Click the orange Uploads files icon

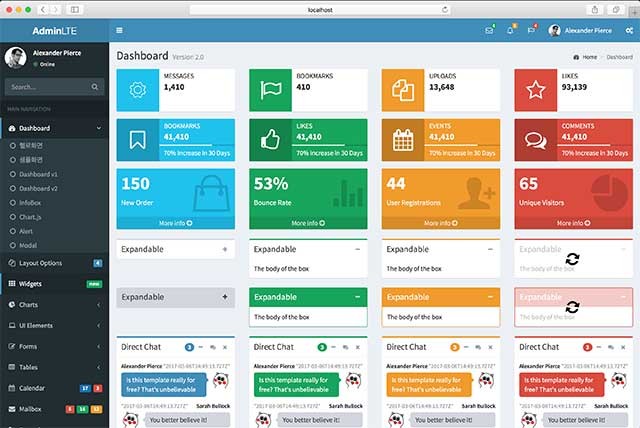tap(403, 90)
